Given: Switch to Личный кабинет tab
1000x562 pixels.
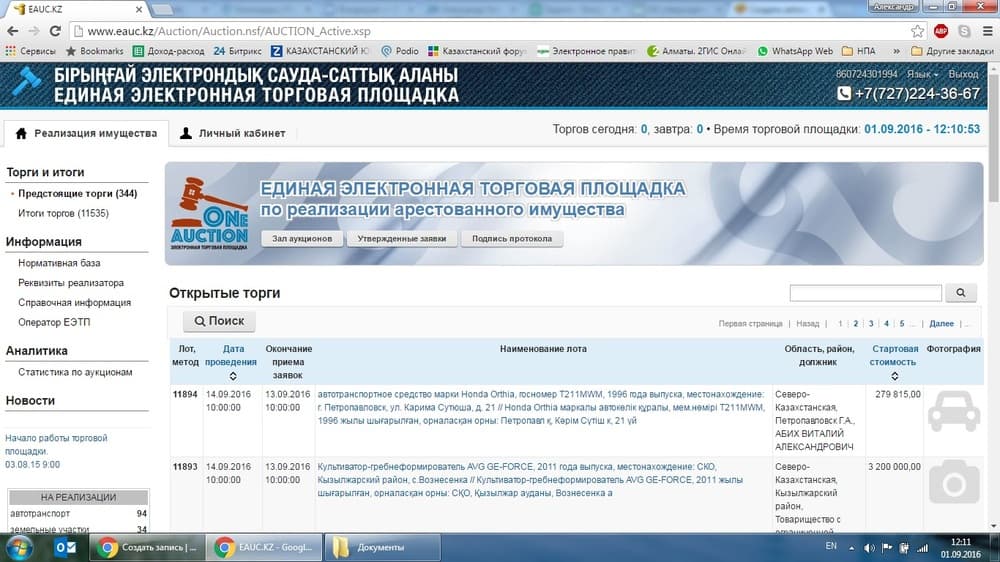Looking at the screenshot, I should 233,133.
